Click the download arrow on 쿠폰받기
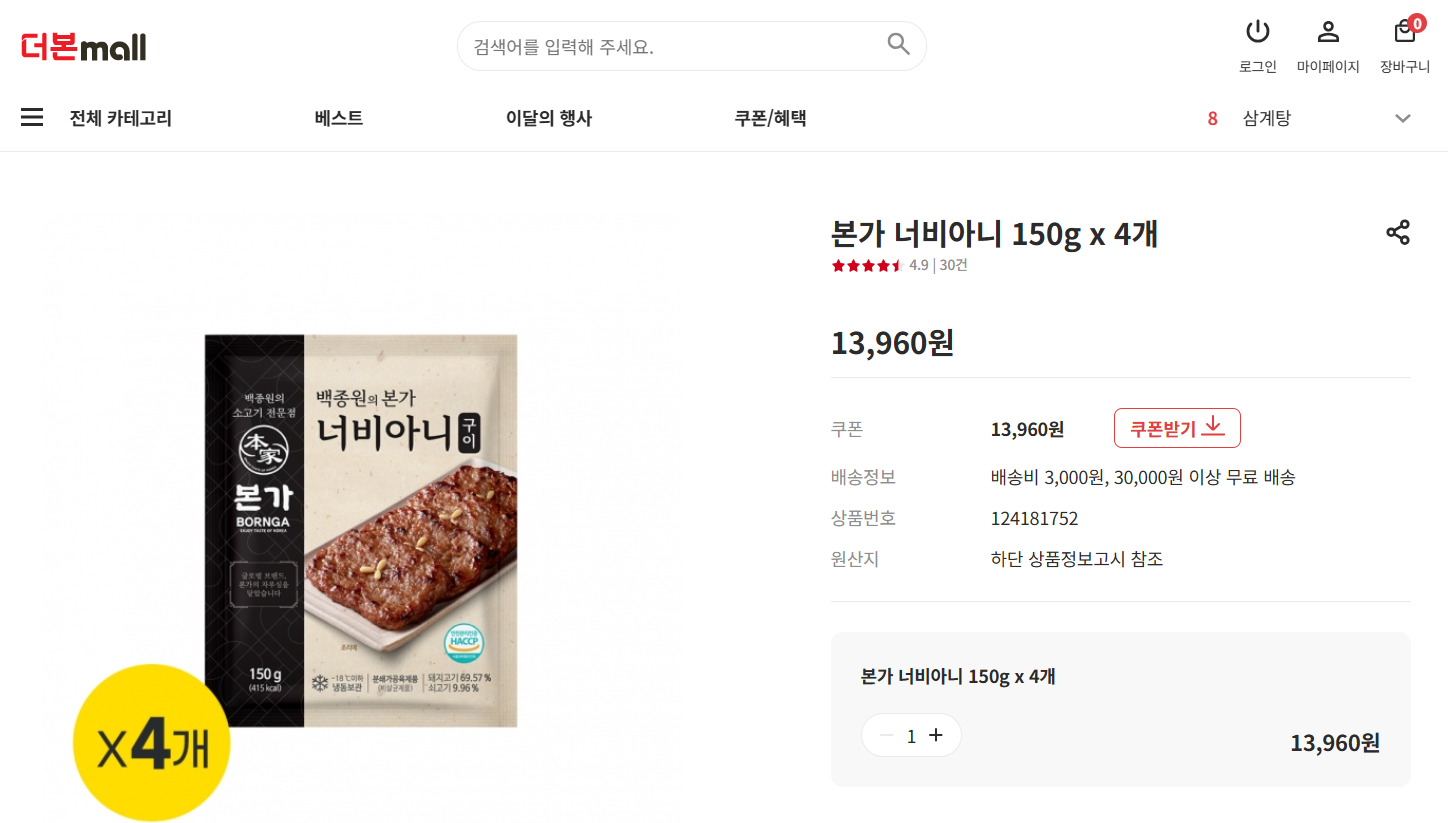Viewport: 1448px width, 823px height. pyautogui.click(x=1213, y=427)
